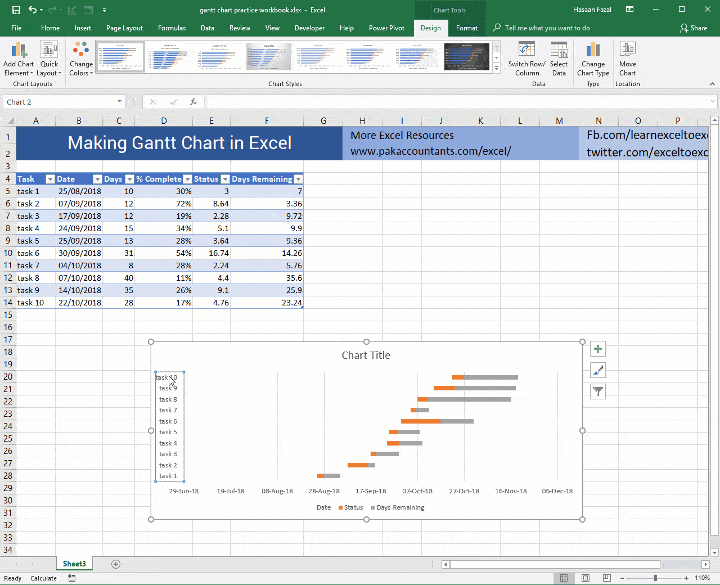Open Customize Quick Access Toolbar dropdown
This screenshot has height=585, width=720.
pos(105,10)
